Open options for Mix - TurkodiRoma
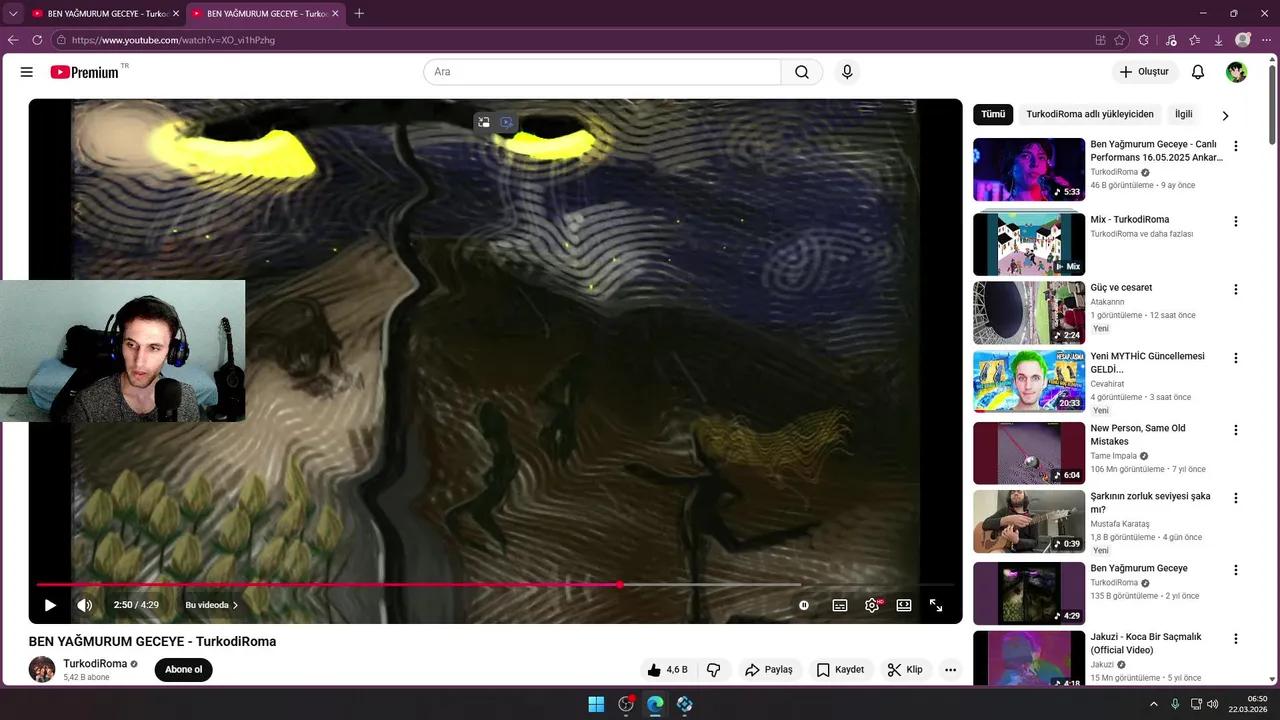1280x720 pixels. (x=1235, y=222)
